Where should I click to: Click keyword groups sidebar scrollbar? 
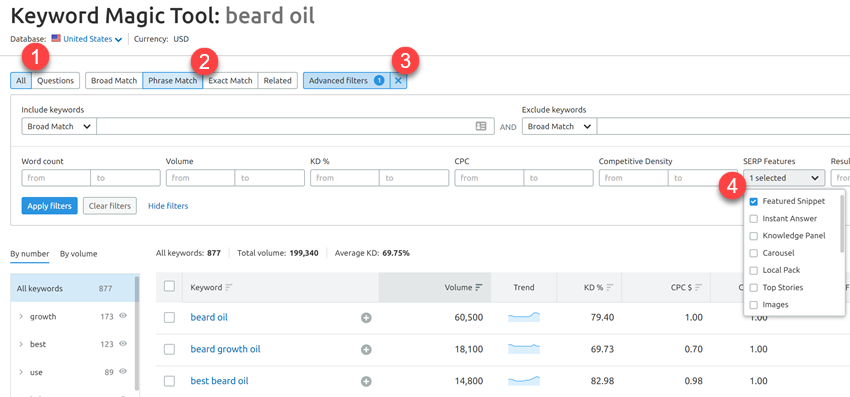137,333
